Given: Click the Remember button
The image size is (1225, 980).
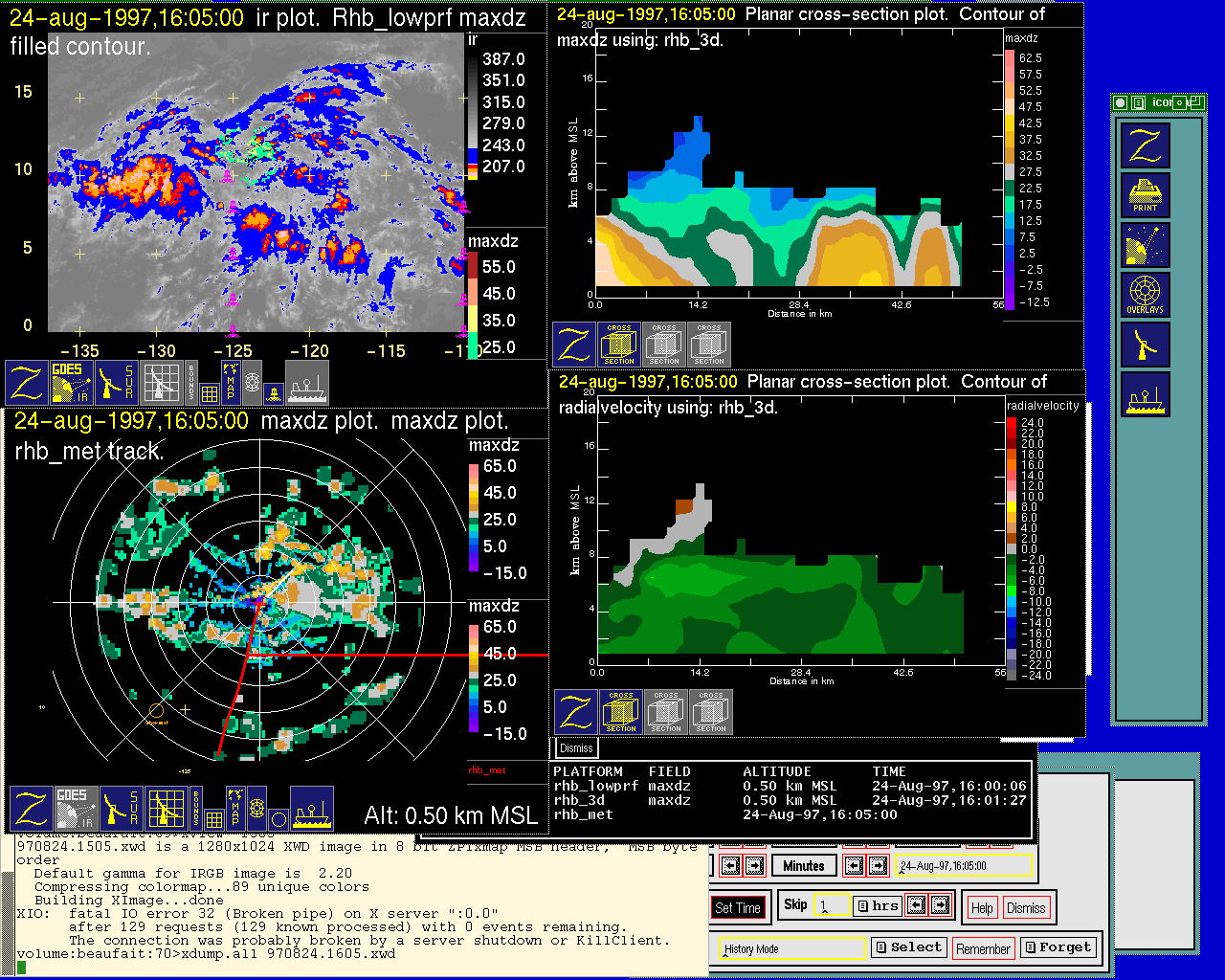Looking at the screenshot, I should (983, 948).
